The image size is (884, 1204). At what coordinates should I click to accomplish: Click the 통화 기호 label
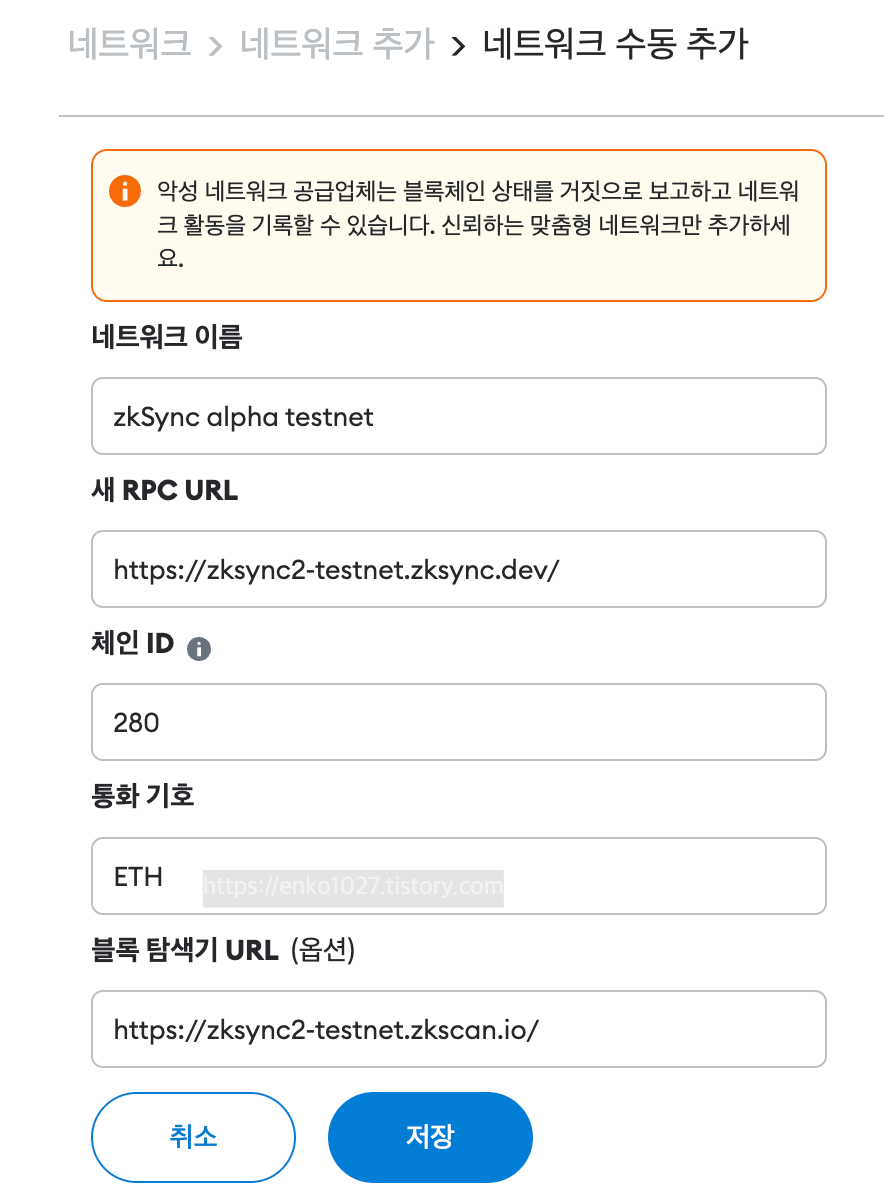click(x=142, y=796)
